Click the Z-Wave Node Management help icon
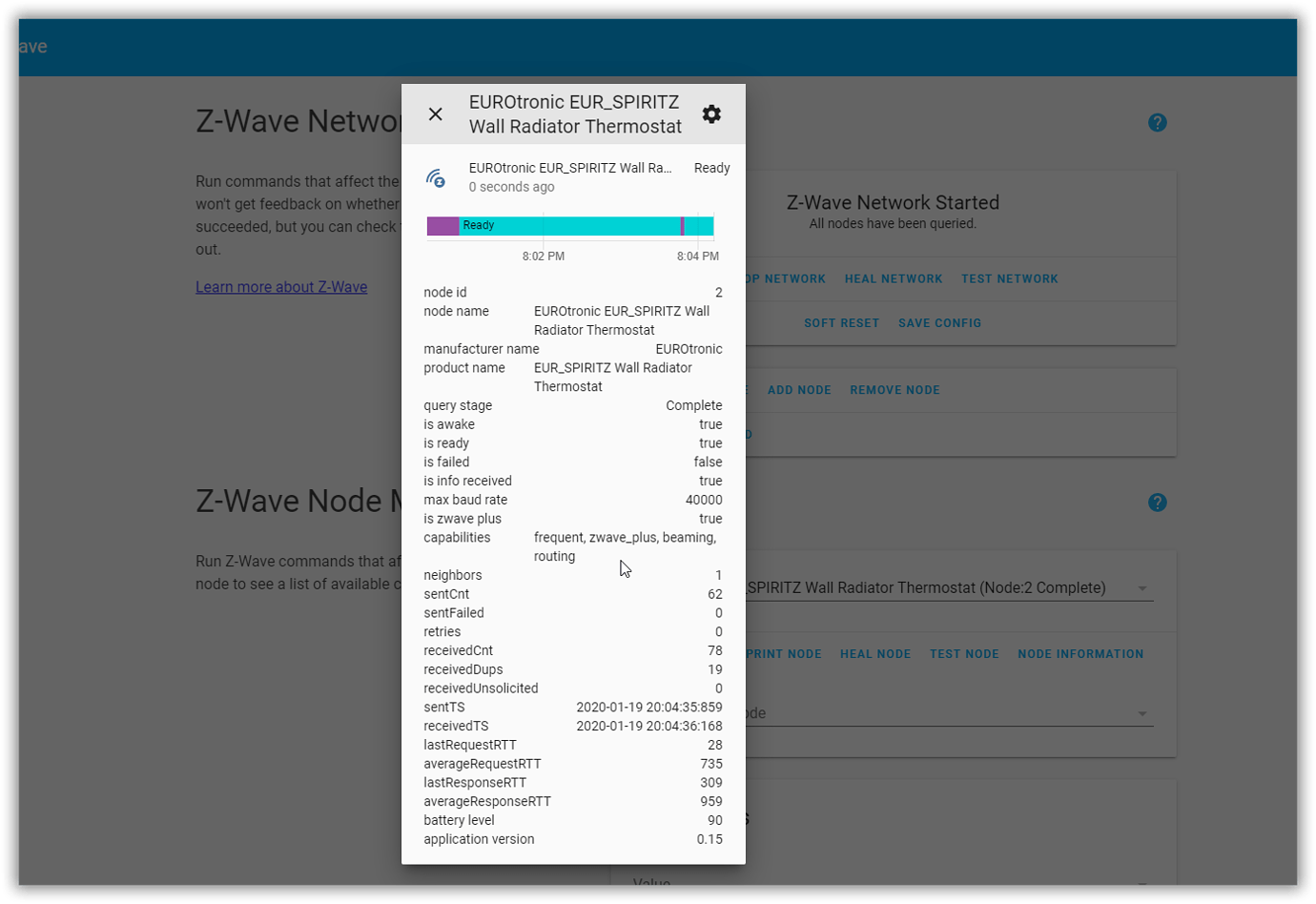This screenshot has height=904, width=1316. pos(1157,502)
